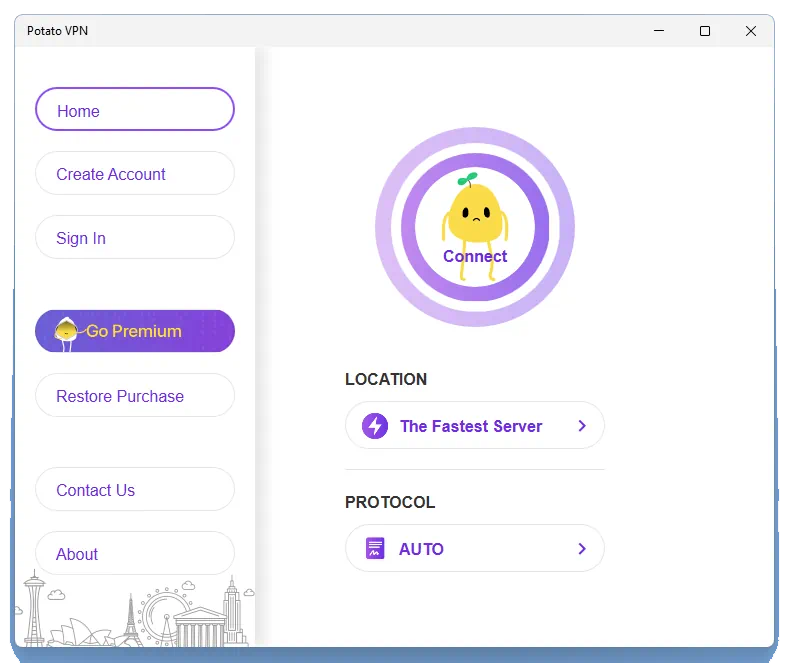Open the Home page in sidebar
This screenshot has width=788, height=663.
pos(134,110)
